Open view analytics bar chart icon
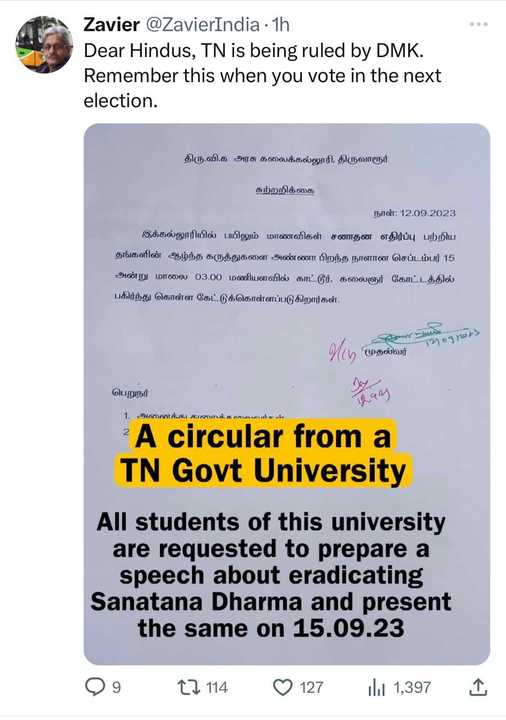The height and width of the screenshot is (720, 506). click(376, 687)
